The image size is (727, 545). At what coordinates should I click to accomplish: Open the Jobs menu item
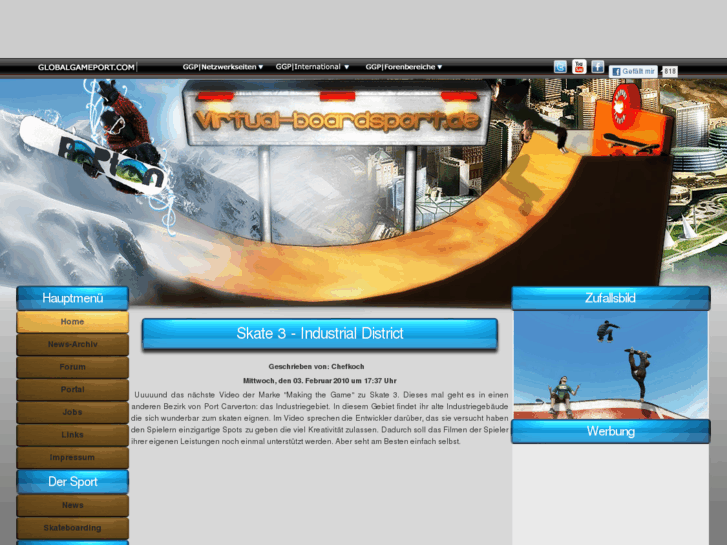coord(72,412)
